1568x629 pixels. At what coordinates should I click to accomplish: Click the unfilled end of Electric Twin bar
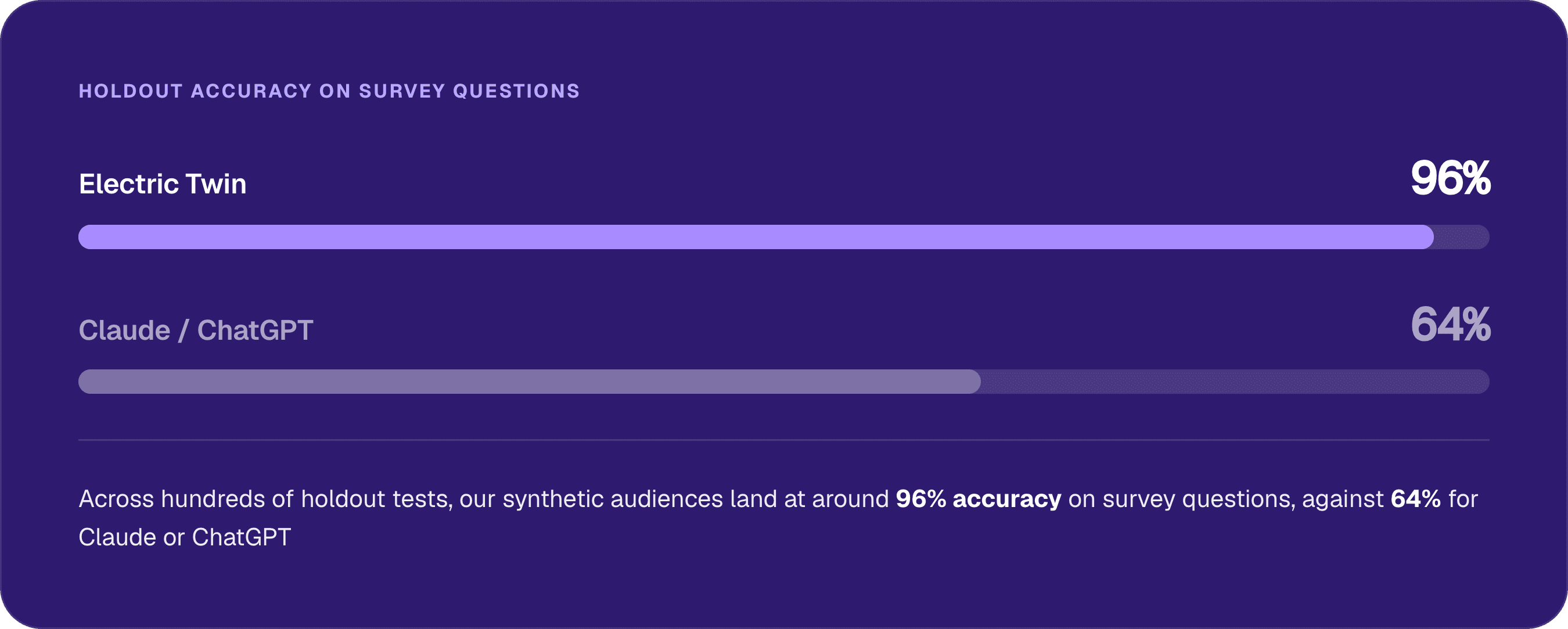tap(1462, 237)
